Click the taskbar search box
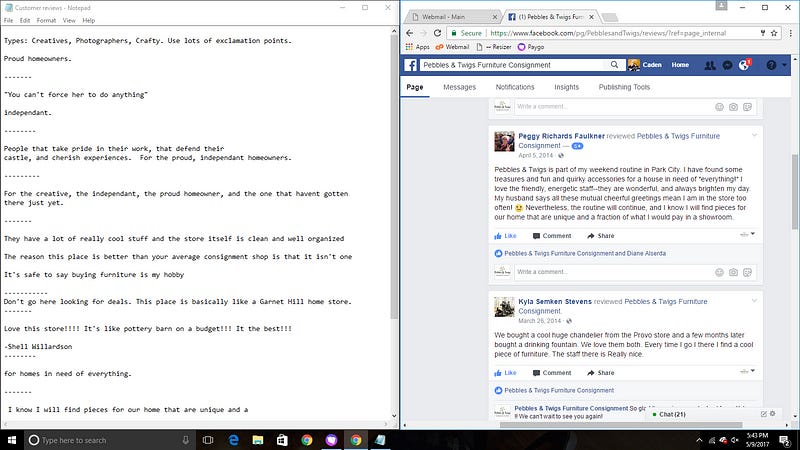Viewport: 800px width, 450px height. 110,440
